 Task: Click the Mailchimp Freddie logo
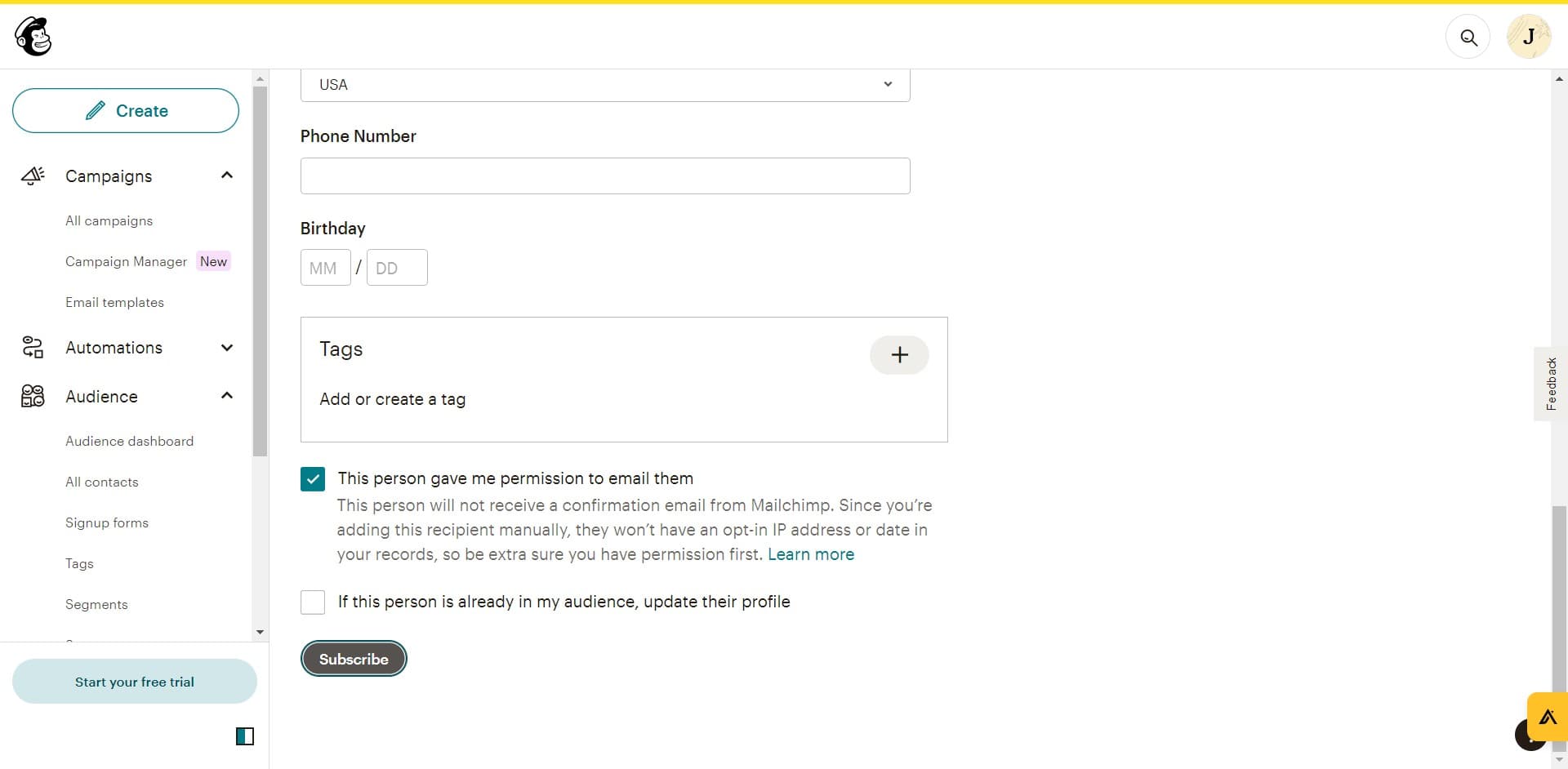click(x=32, y=36)
